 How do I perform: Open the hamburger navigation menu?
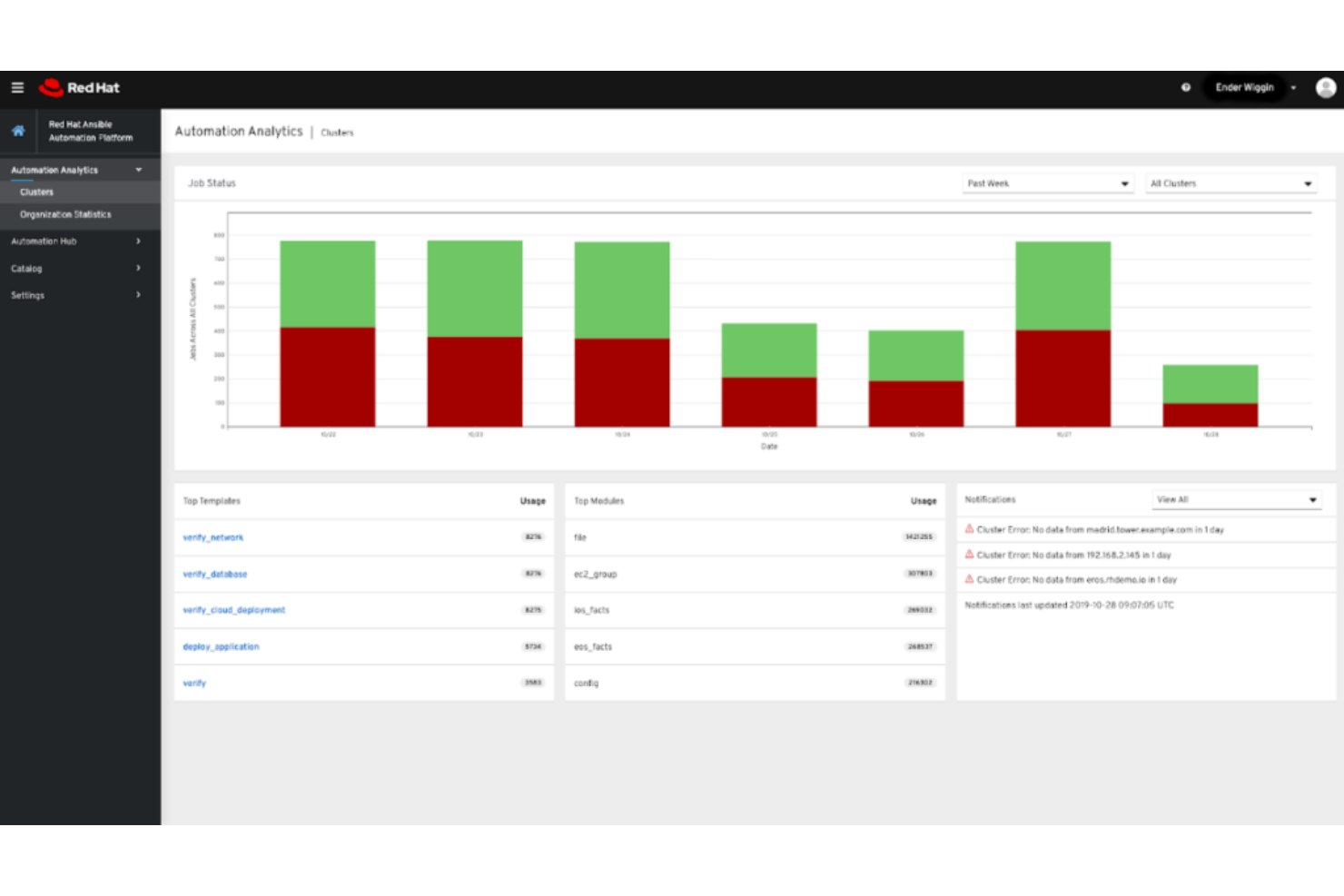point(17,88)
